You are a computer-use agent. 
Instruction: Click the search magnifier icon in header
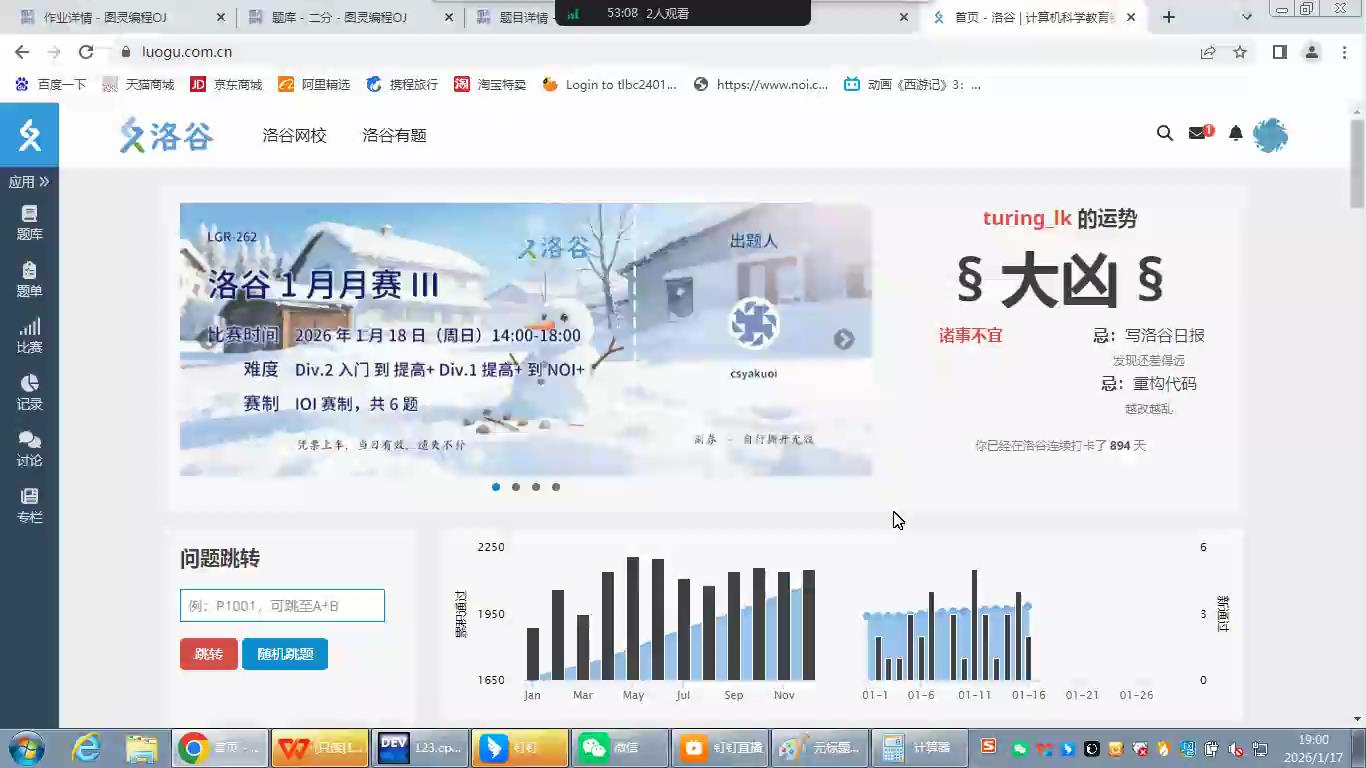1164,133
